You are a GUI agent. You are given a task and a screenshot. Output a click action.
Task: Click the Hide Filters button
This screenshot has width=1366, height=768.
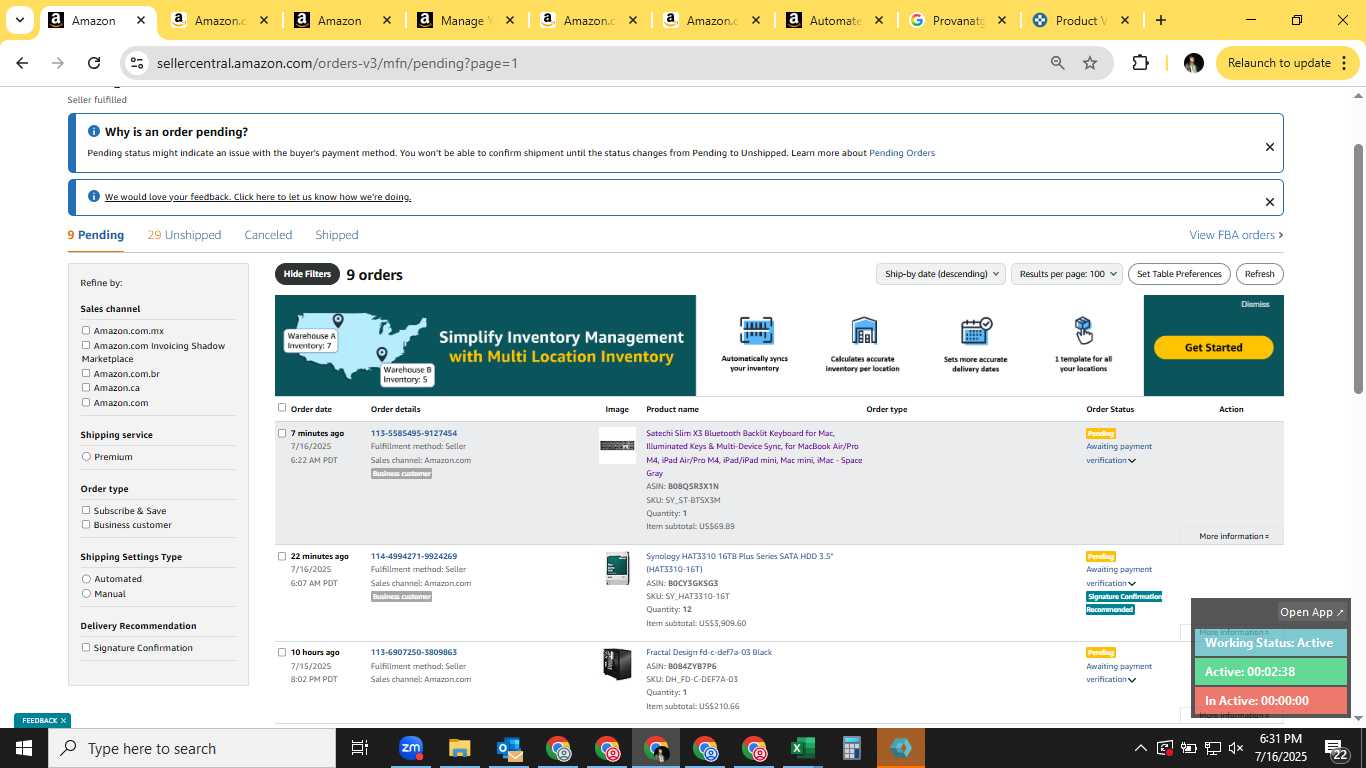click(307, 274)
